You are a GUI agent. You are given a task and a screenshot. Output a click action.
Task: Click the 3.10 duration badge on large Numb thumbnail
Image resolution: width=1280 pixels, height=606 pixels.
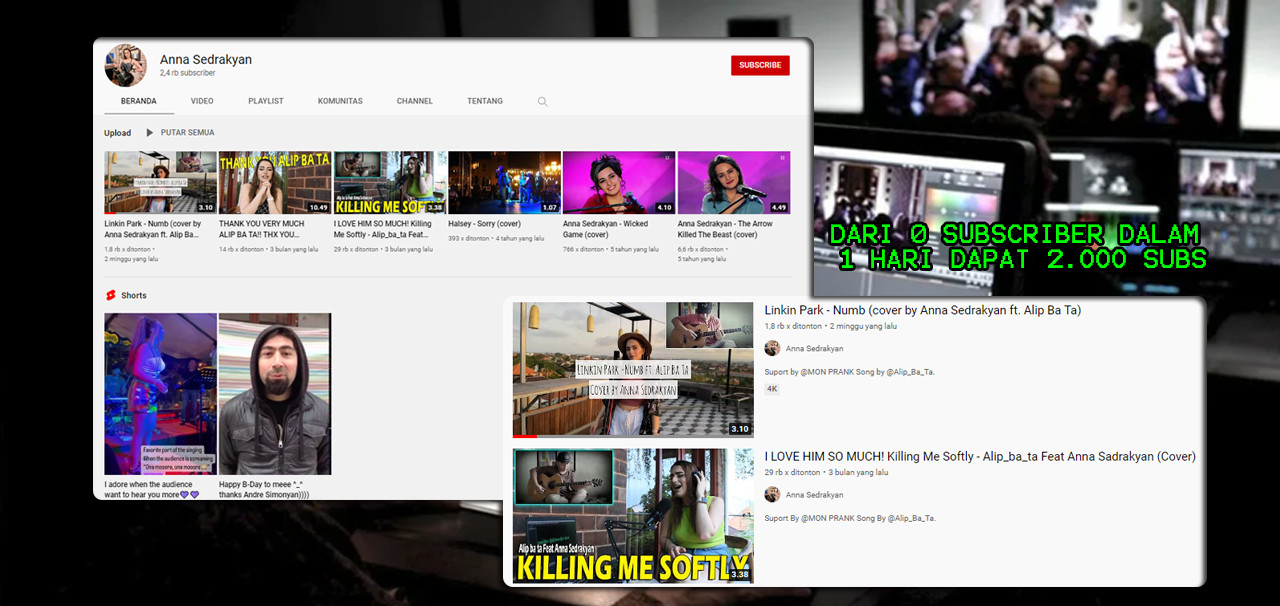click(739, 429)
